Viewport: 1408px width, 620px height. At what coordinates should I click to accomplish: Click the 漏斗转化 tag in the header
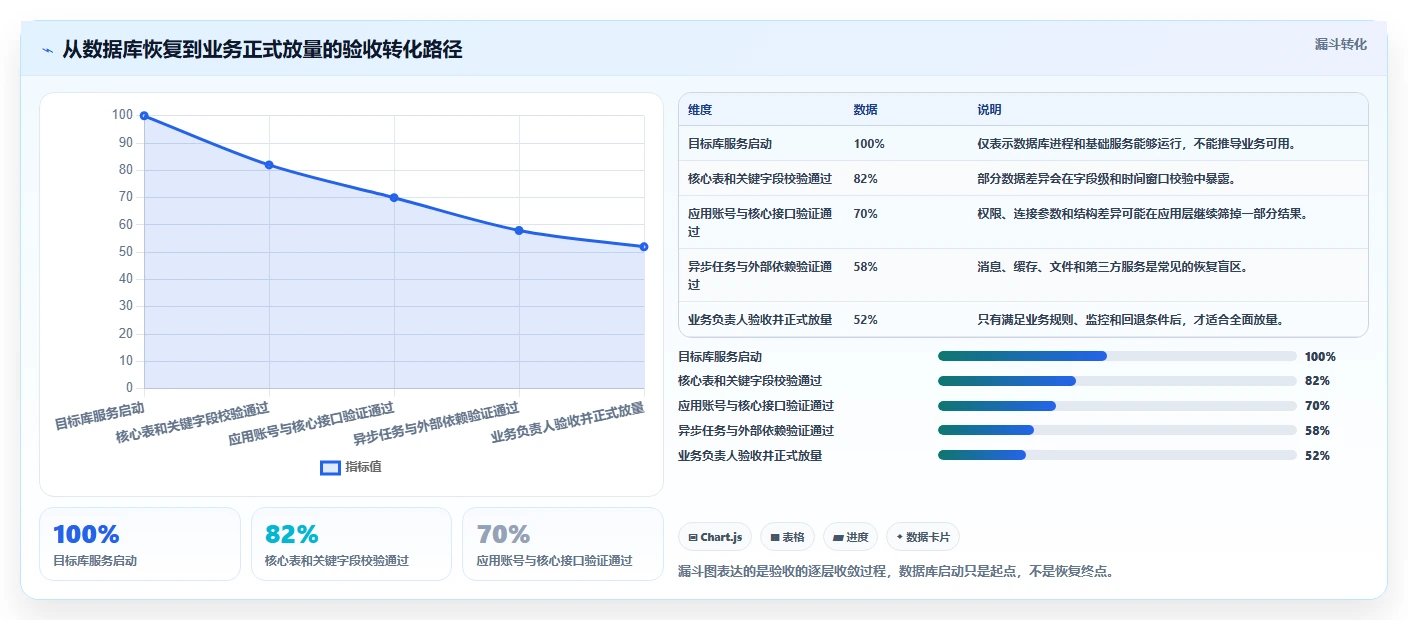click(x=1340, y=44)
